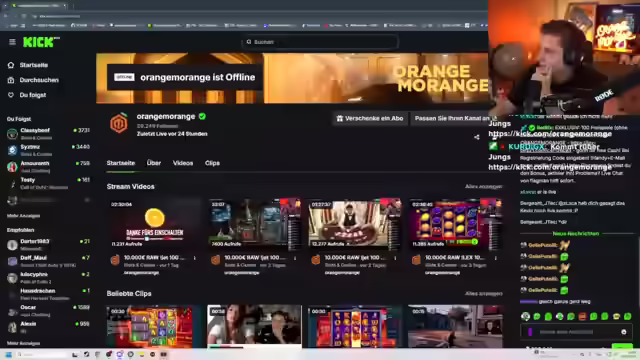
Task: Open the hamburger sidebar menu
Action: 12,42
